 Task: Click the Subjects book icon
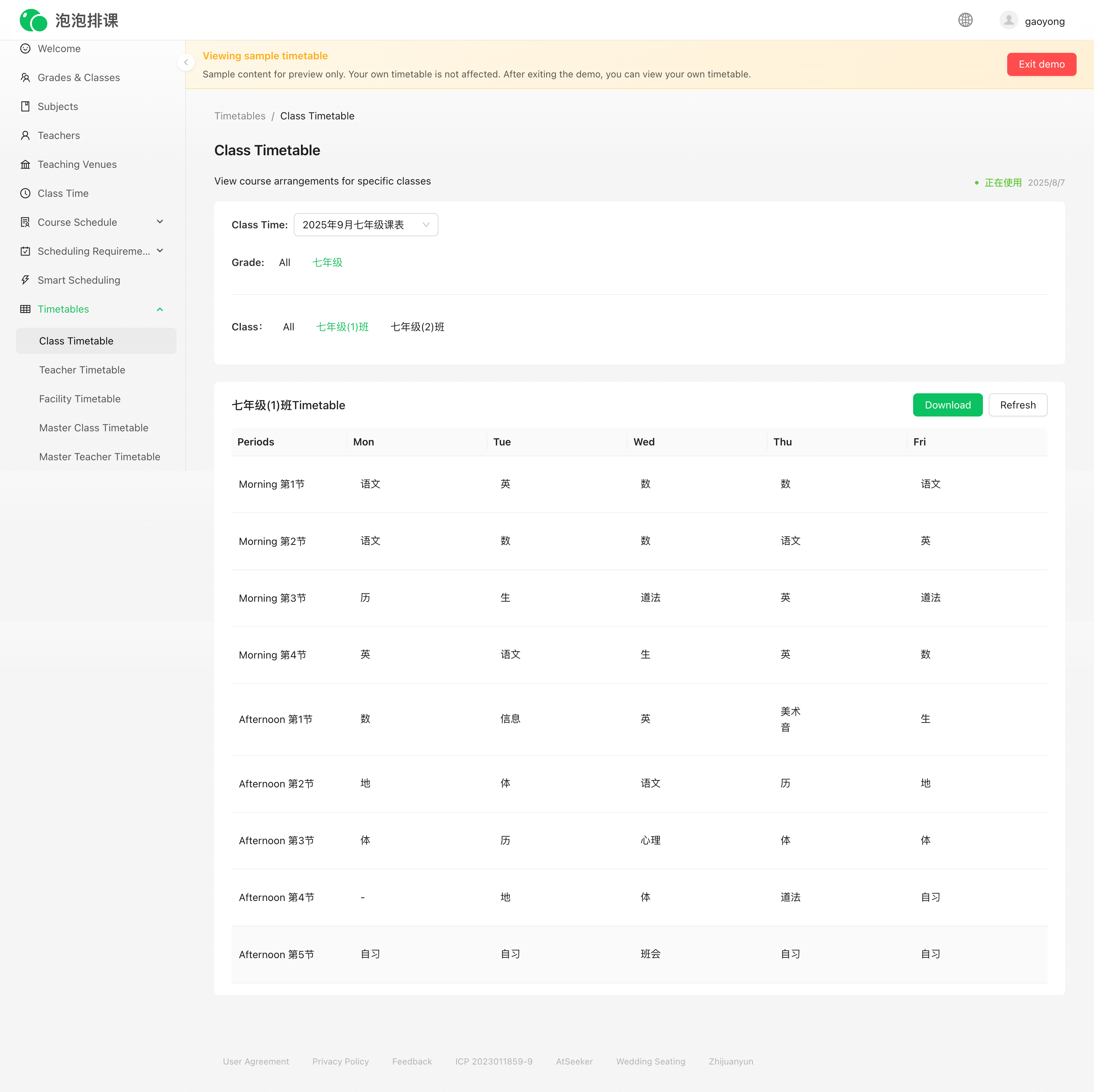[25, 106]
